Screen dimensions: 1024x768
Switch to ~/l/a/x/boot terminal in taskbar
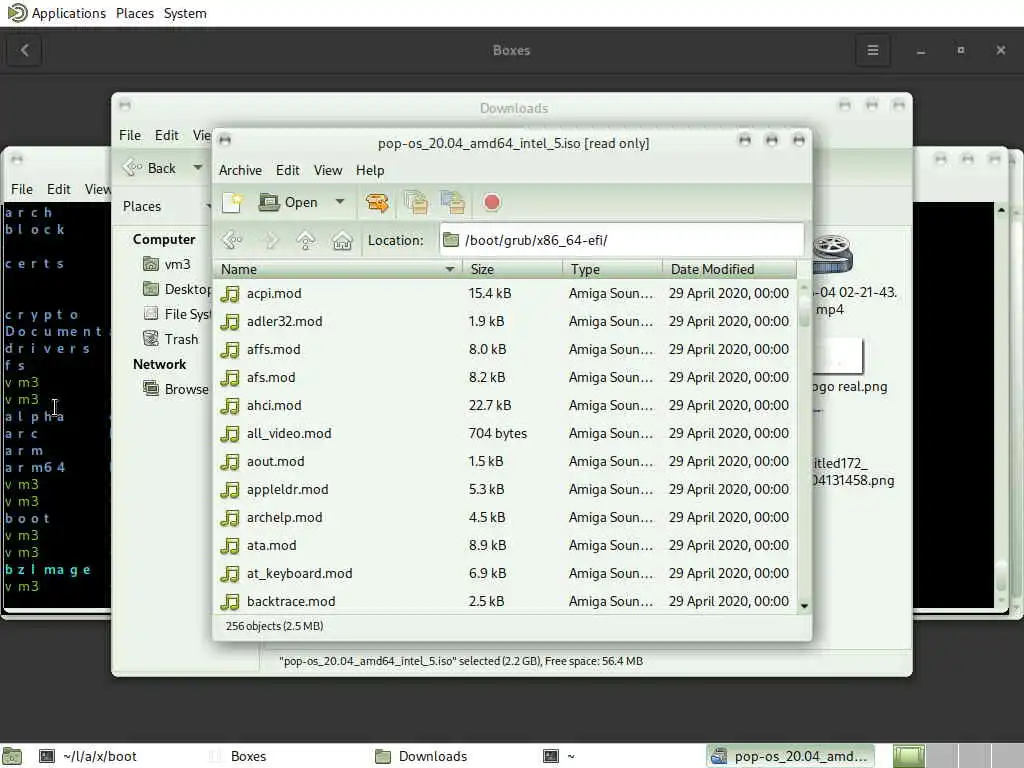pos(88,756)
